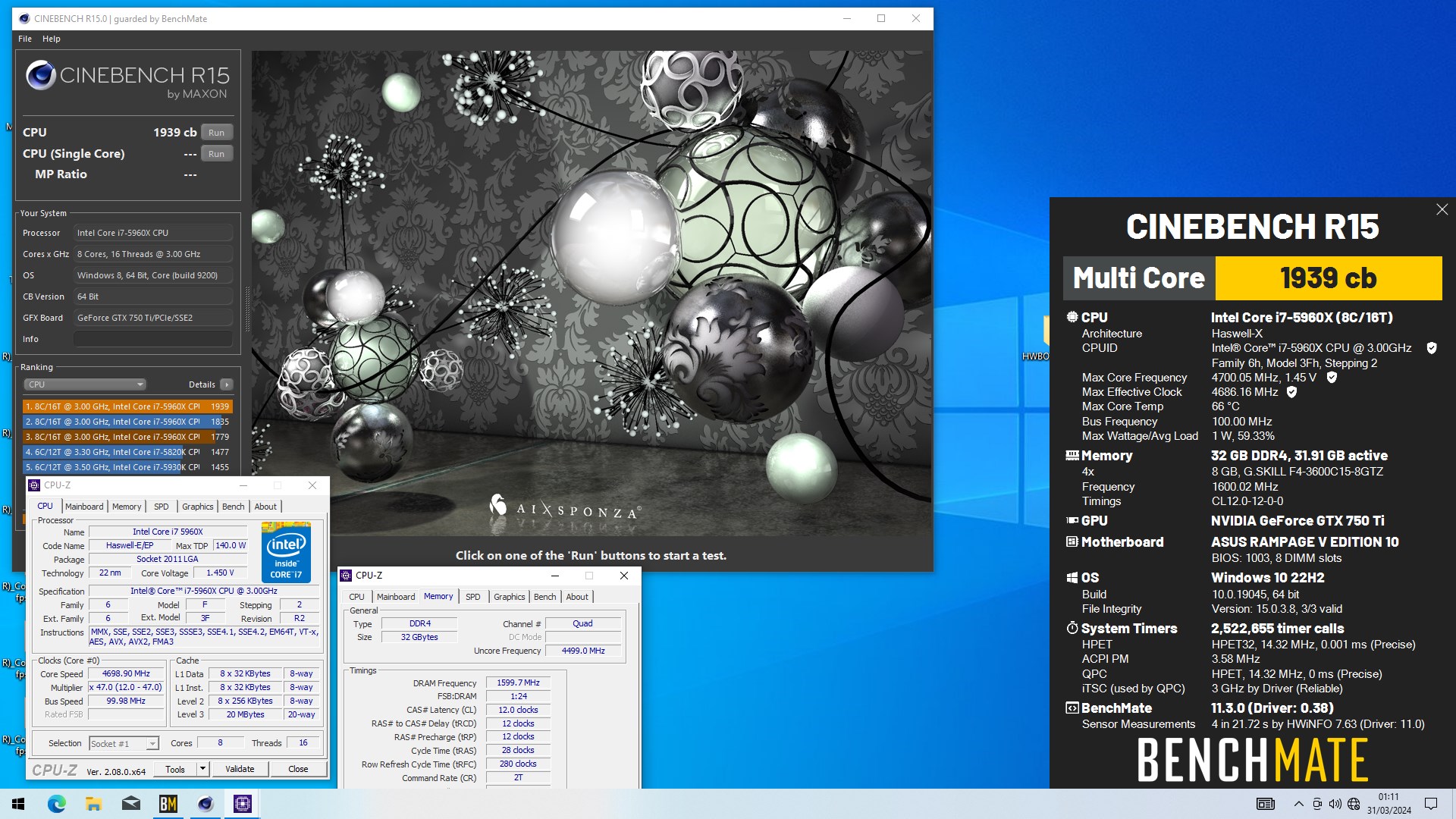Click the Multiplier value x 47.0
The width and height of the screenshot is (1456, 819).
tap(127, 687)
